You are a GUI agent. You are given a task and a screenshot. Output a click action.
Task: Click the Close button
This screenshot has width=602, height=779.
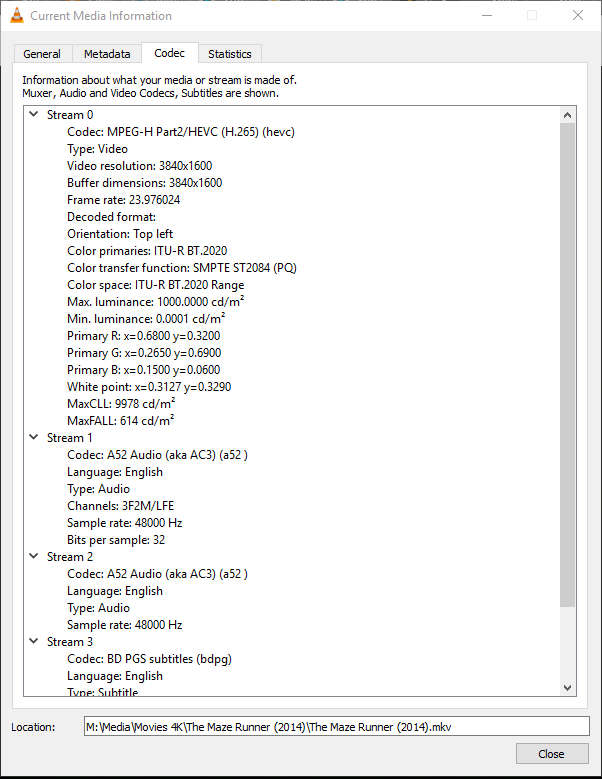tap(552, 754)
